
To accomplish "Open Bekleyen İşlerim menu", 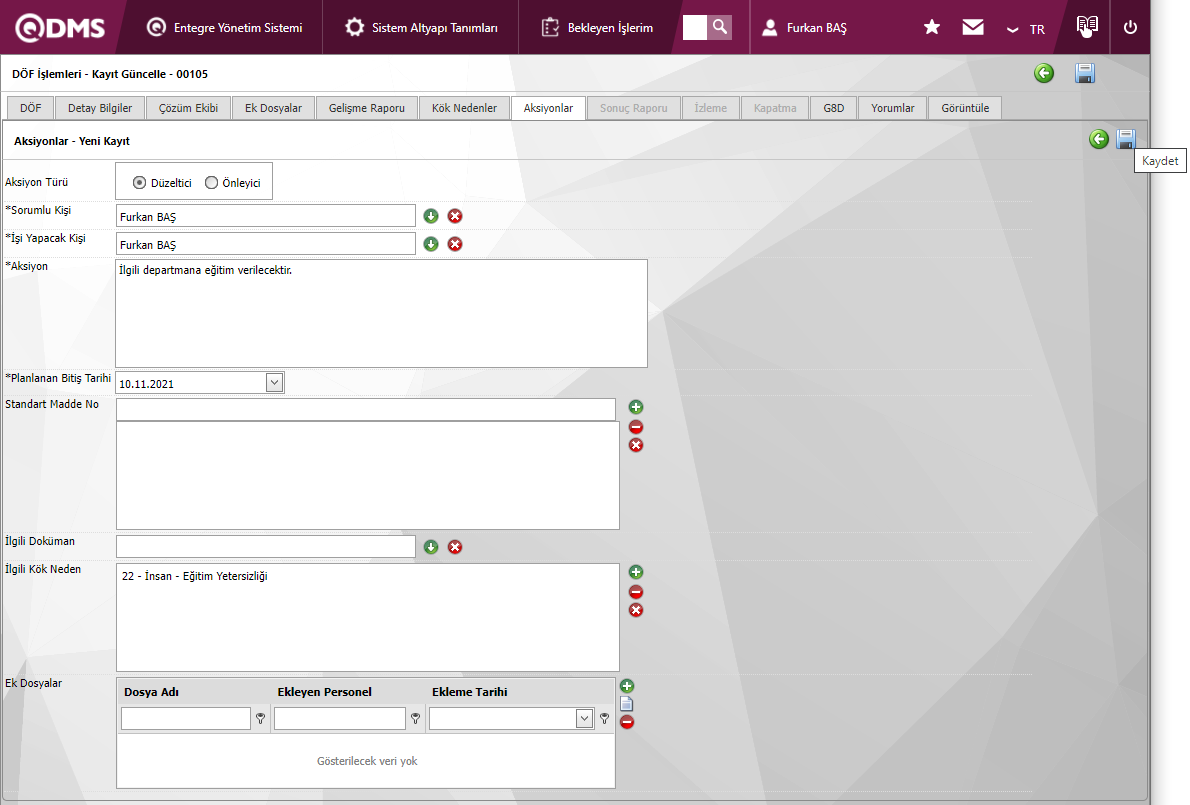I will tap(597, 27).
